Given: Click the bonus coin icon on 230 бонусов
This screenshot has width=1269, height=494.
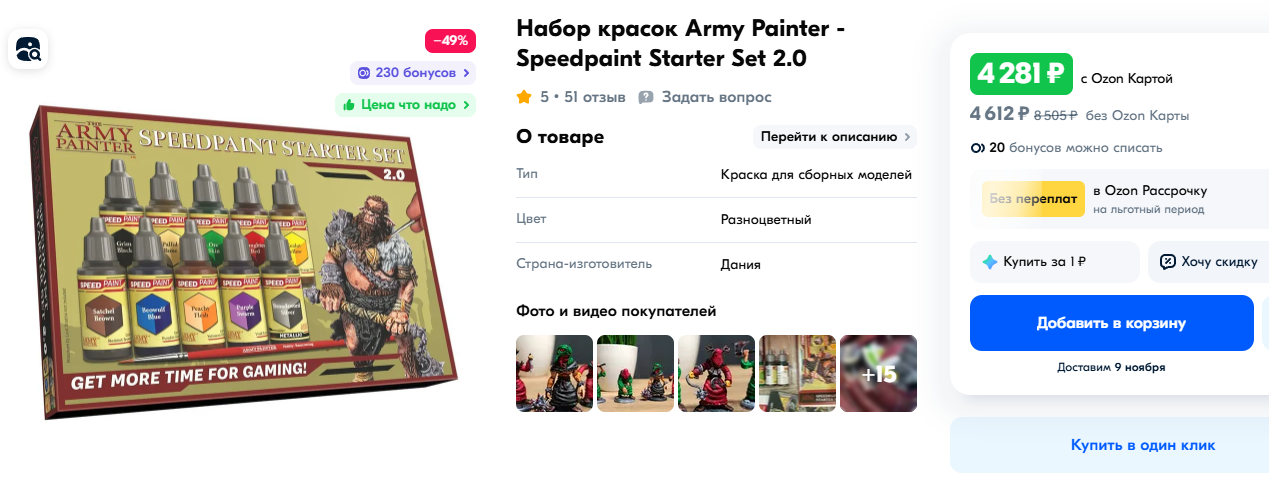Looking at the screenshot, I should (x=364, y=73).
